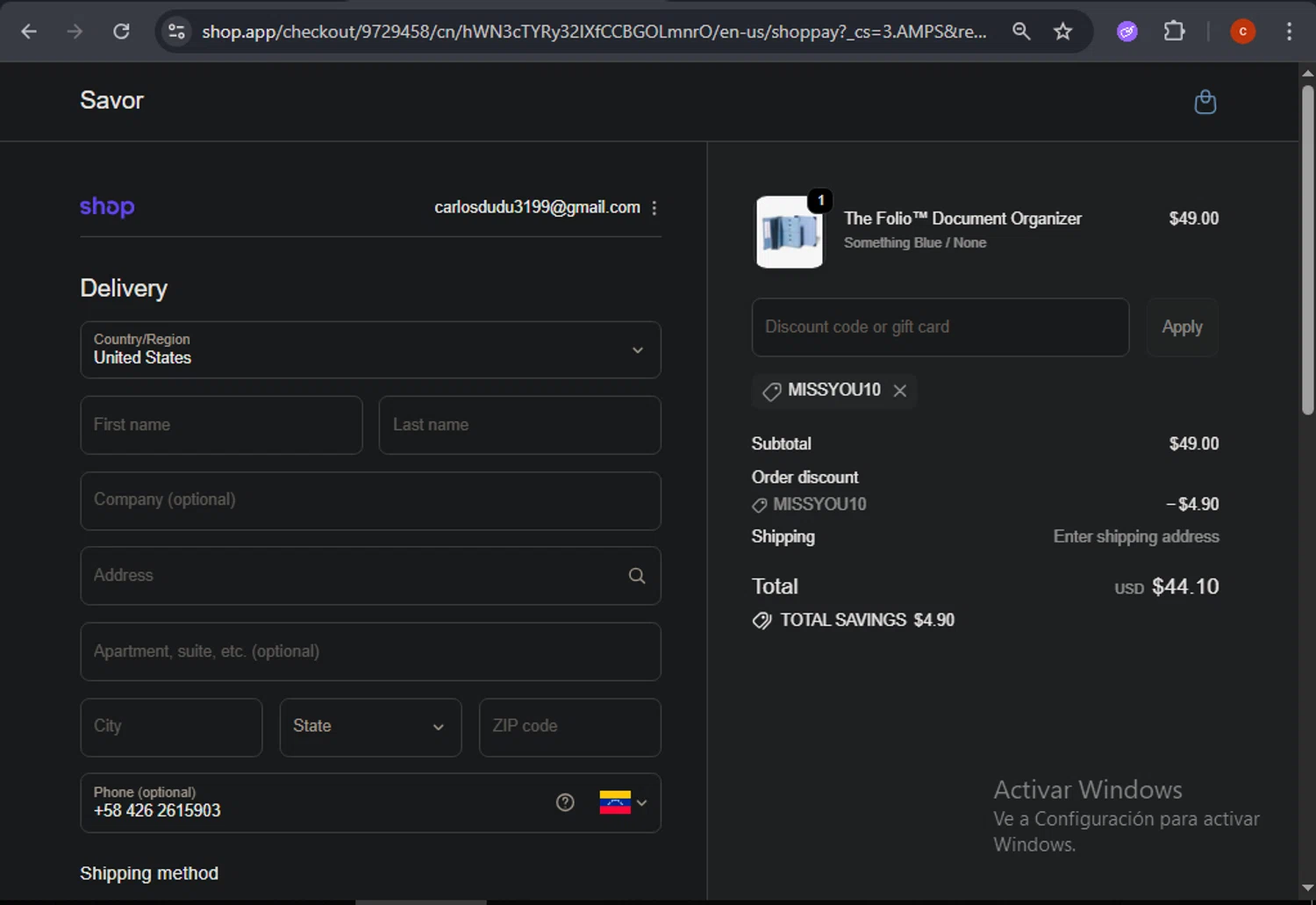Click the Savor store name
This screenshot has height=905, width=1316.
click(111, 100)
